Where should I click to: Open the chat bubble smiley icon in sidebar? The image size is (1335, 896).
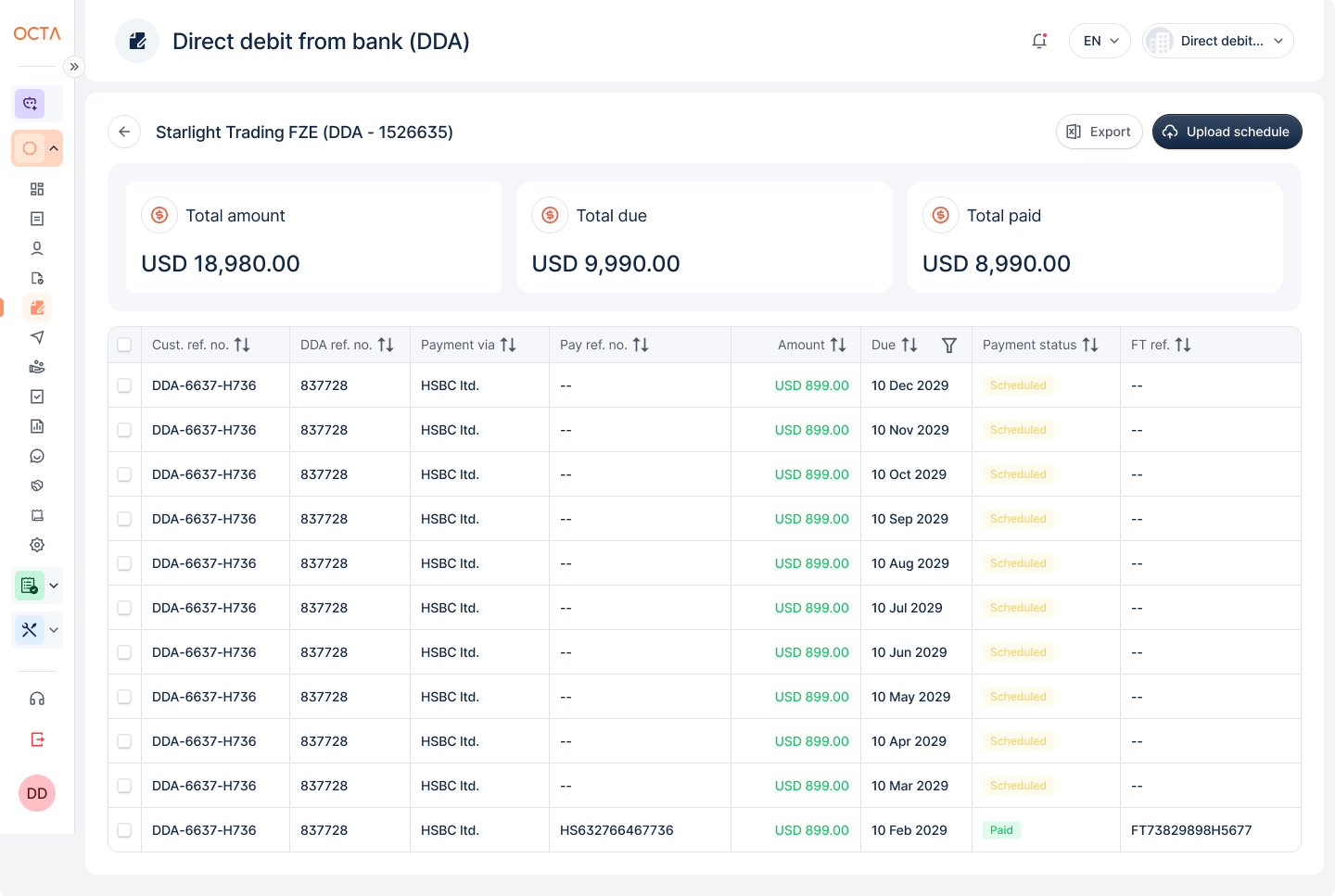tap(37, 456)
